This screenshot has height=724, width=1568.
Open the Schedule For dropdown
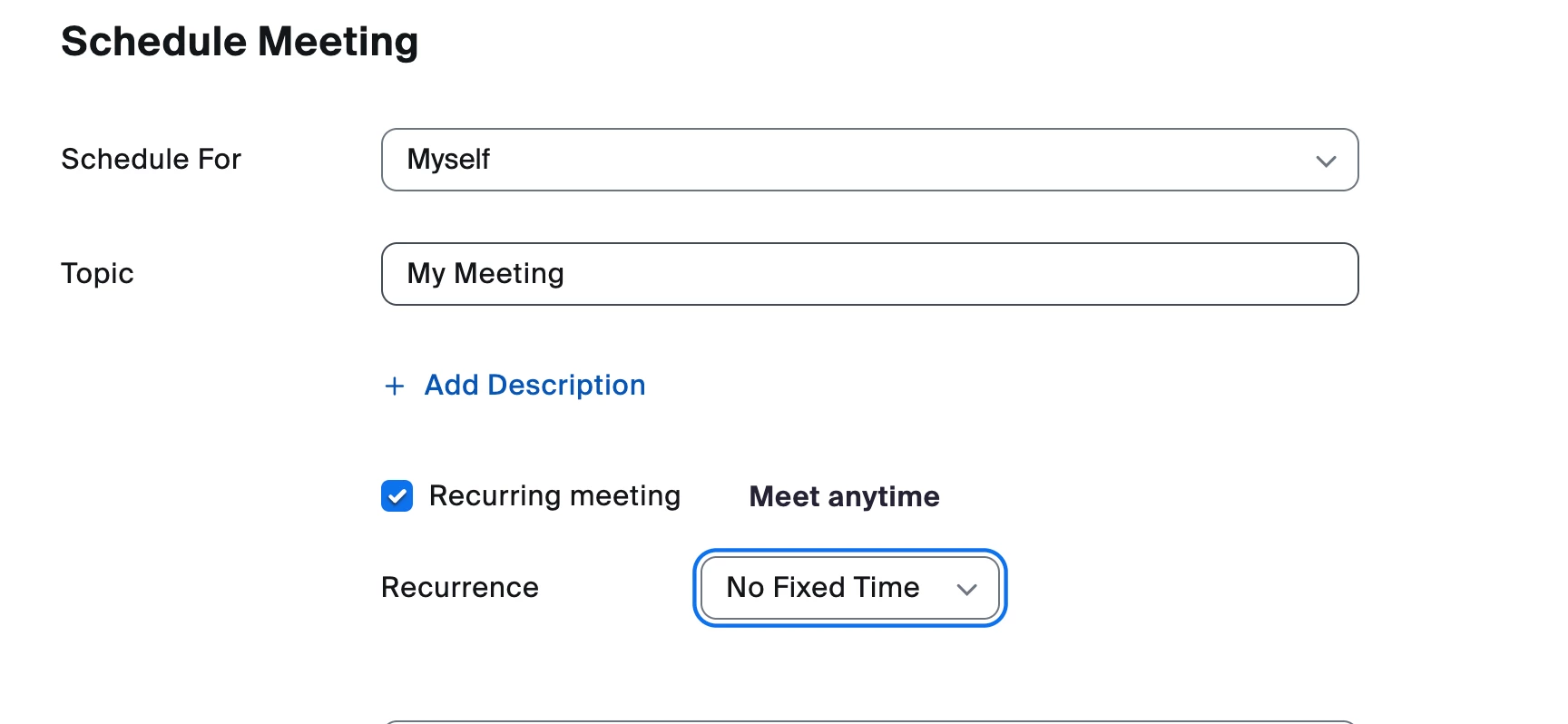click(x=868, y=160)
